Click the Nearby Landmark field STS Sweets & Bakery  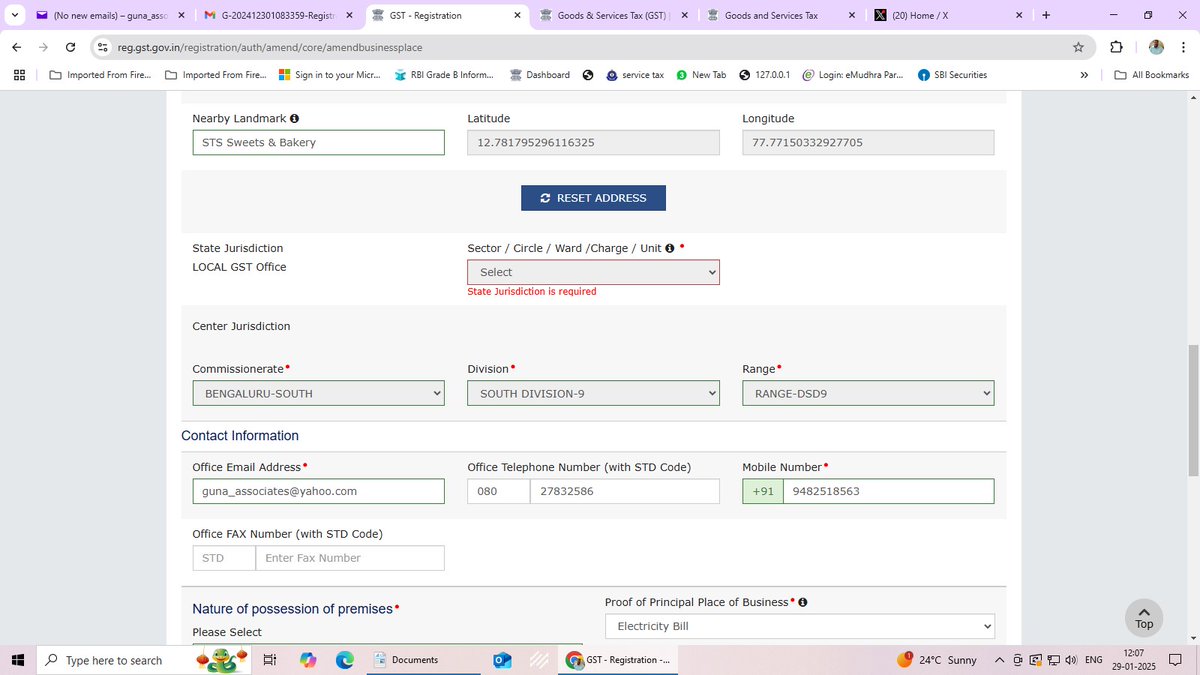click(x=318, y=142)
